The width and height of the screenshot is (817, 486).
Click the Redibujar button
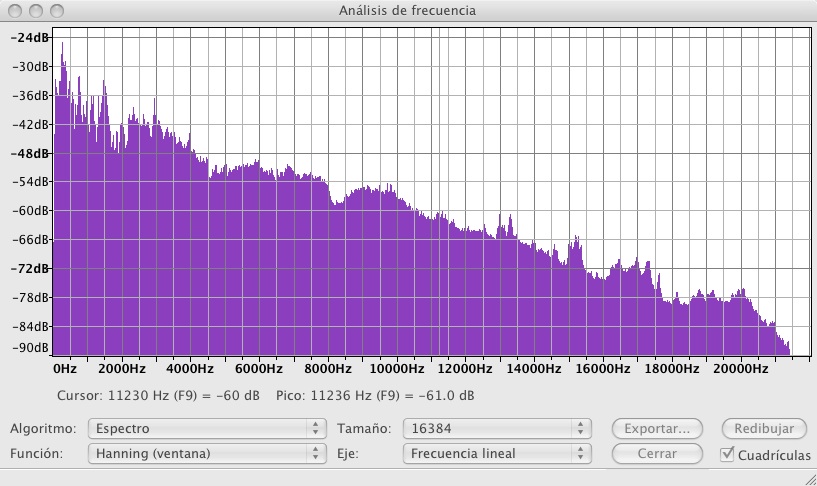click(764, 429)
